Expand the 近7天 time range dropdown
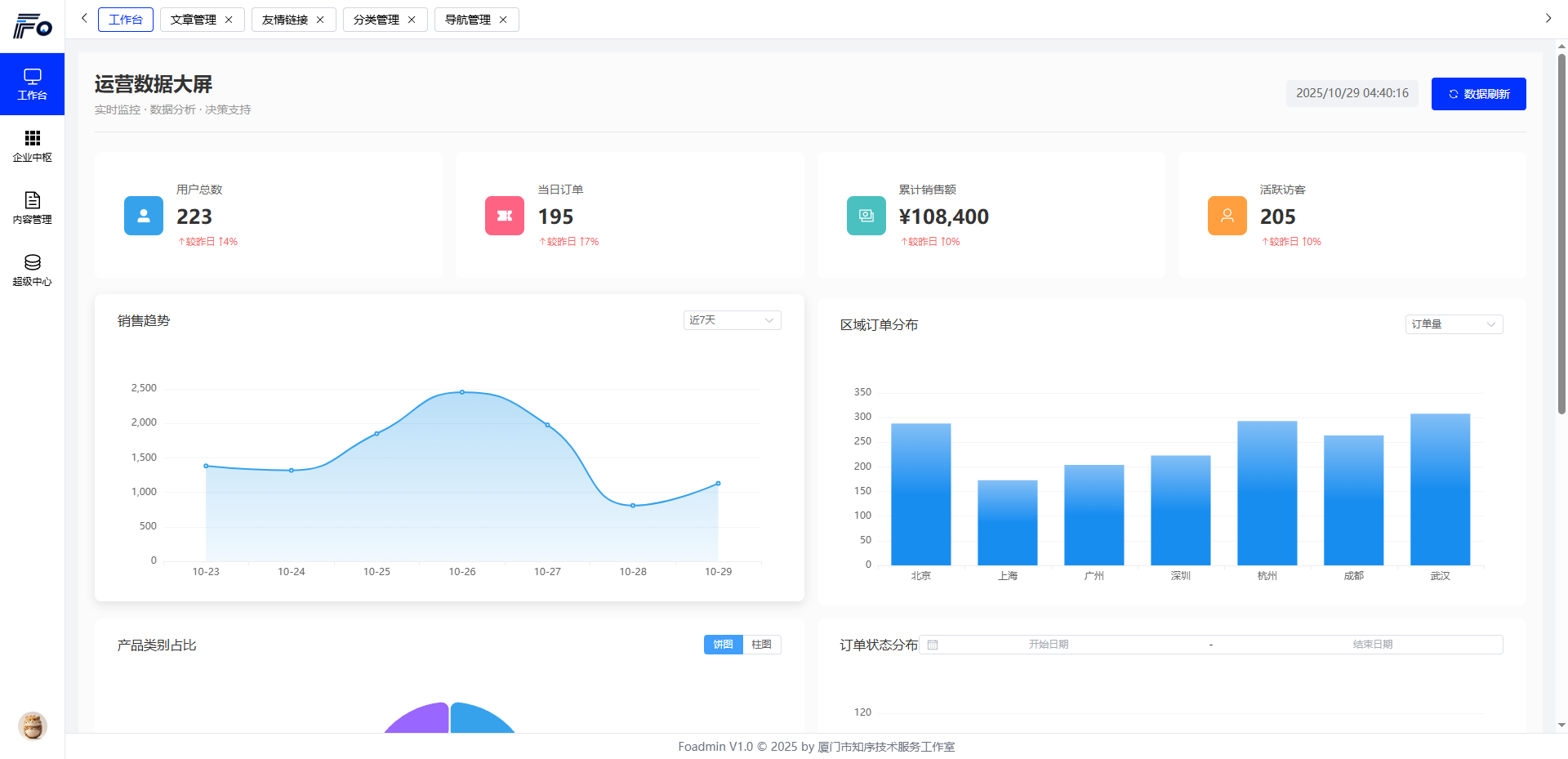The image size is (1568, 759). point(732,320)
